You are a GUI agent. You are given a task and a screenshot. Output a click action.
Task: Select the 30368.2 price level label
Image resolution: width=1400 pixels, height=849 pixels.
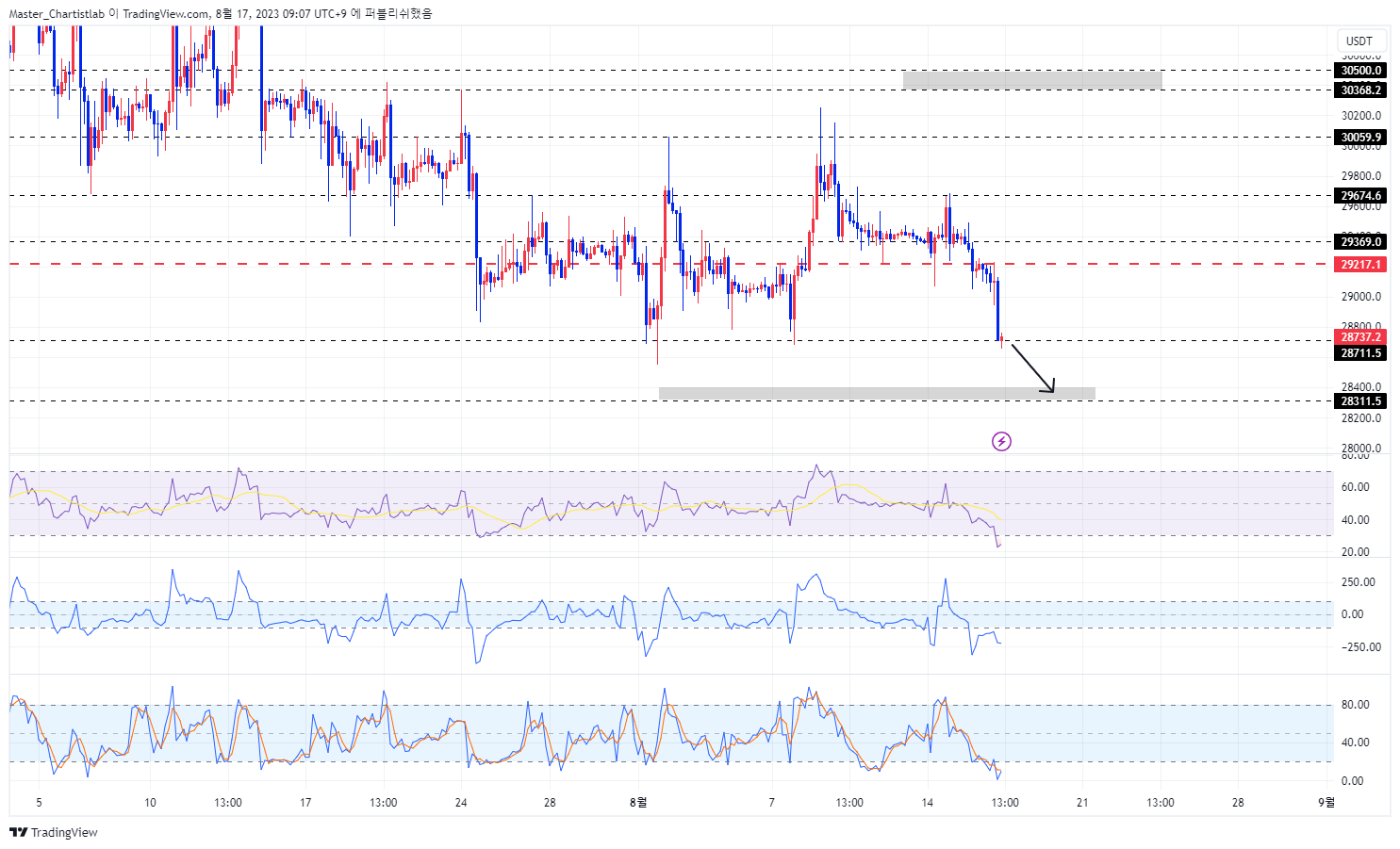click(1361, 90)
